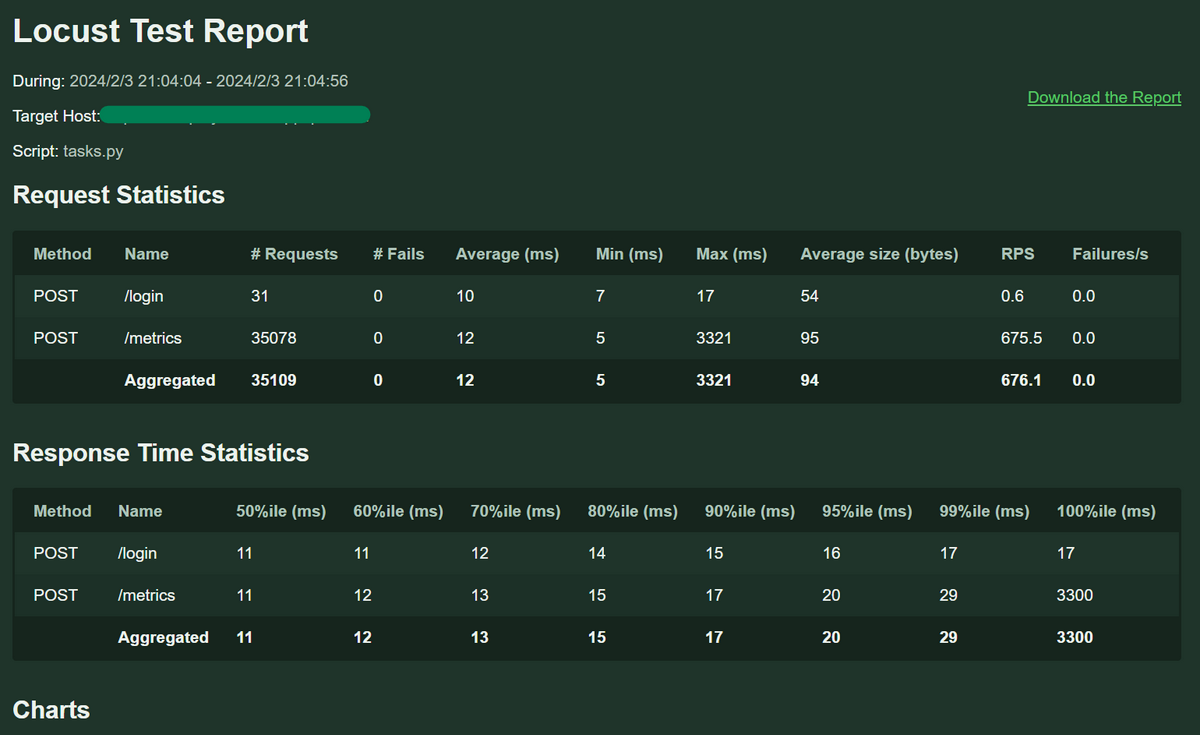The height and width of the screenshot is (735, 1200).
Task: Select the /login row in Request Statistics
Action: click(x=597, y=296)
